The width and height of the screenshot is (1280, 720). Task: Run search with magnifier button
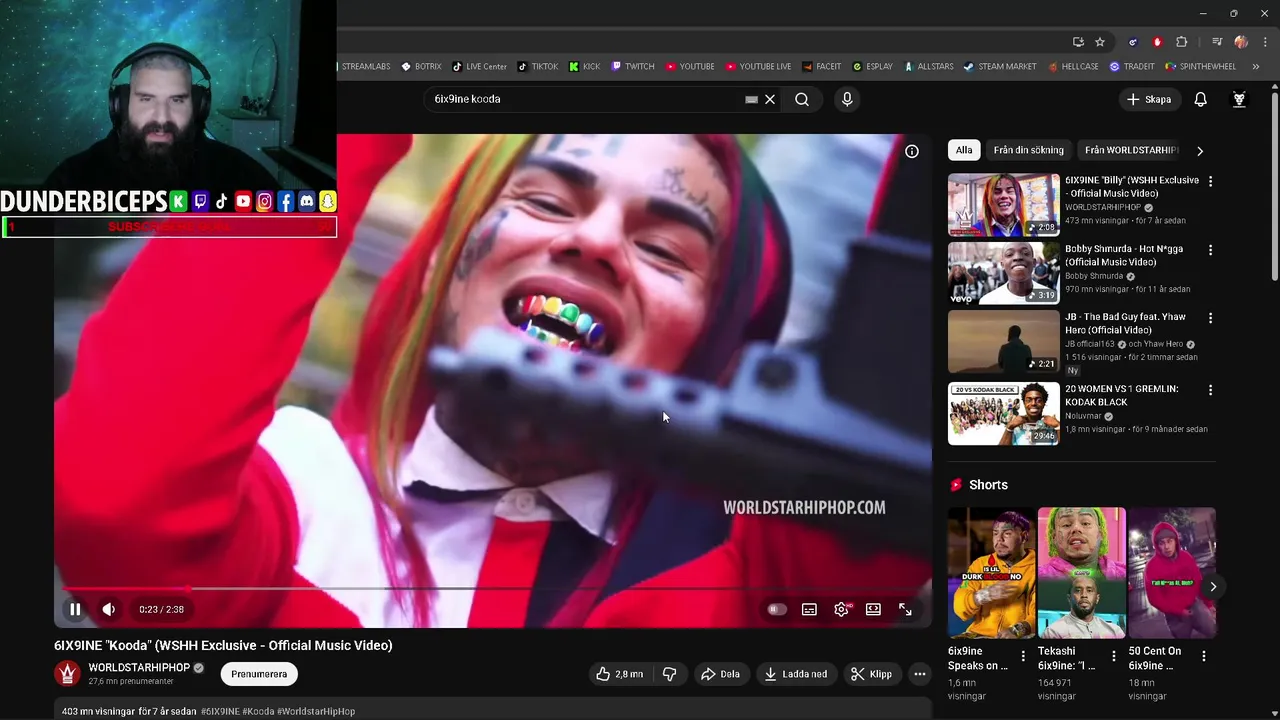tap(802, 99)
